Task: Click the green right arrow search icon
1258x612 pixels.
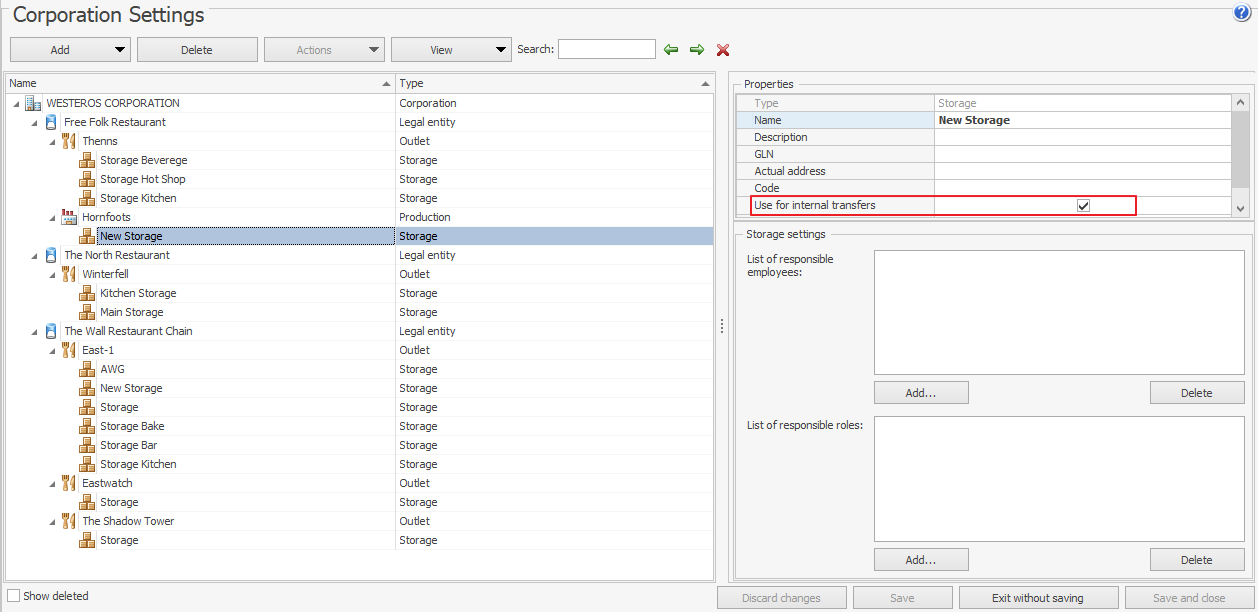Action: point(697,50)
